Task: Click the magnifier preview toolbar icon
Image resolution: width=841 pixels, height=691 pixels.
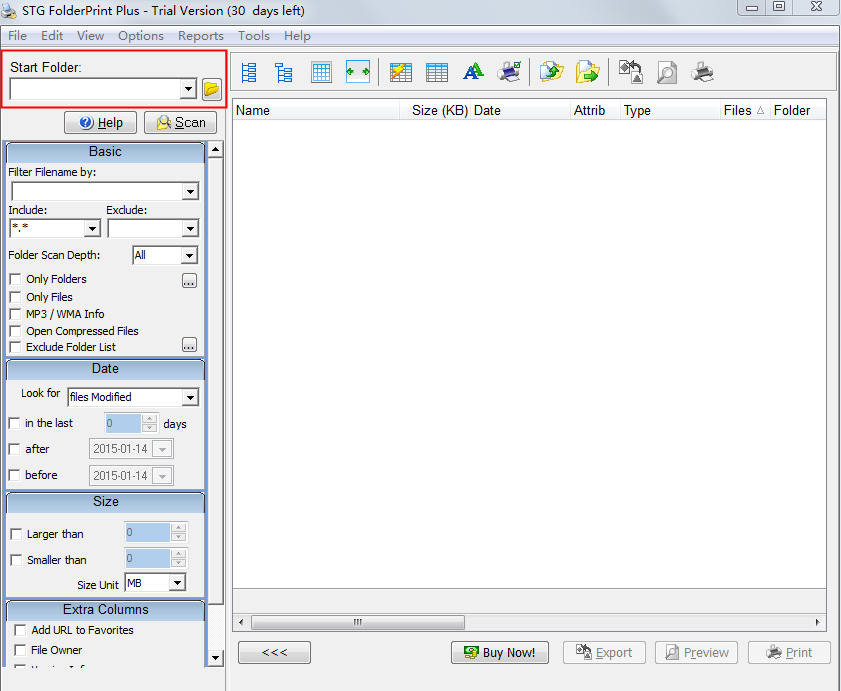Action: pos(667,72)
